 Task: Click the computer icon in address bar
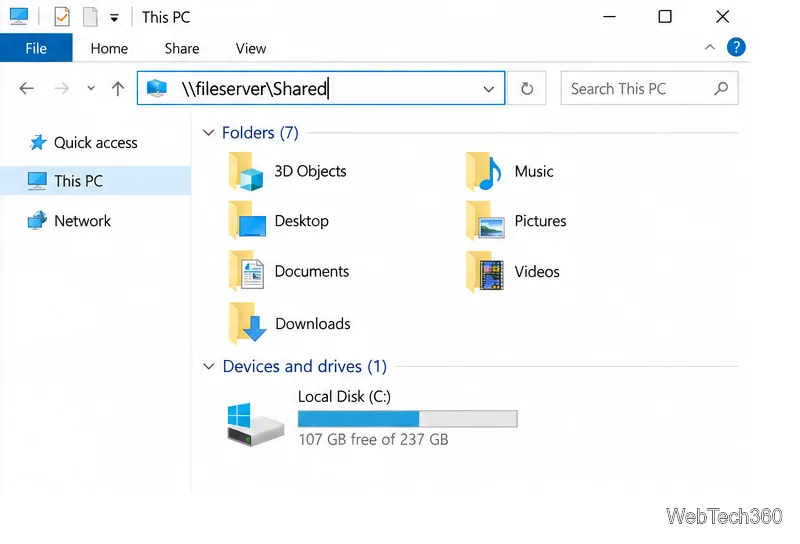157,88
